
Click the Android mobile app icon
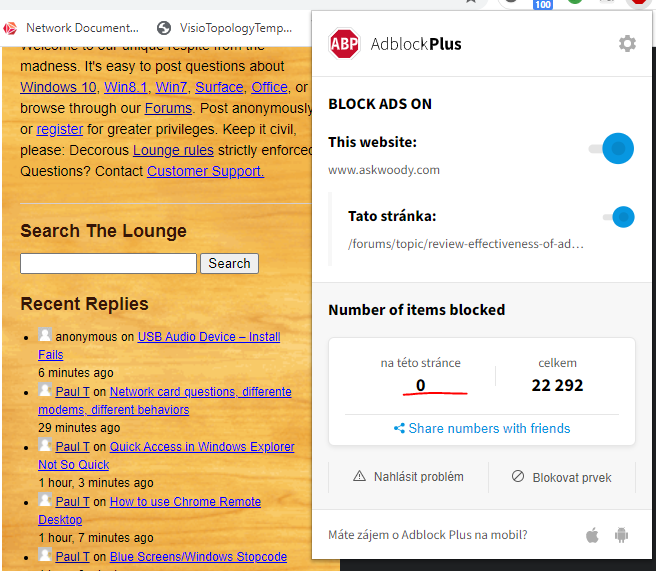[621, 535]
